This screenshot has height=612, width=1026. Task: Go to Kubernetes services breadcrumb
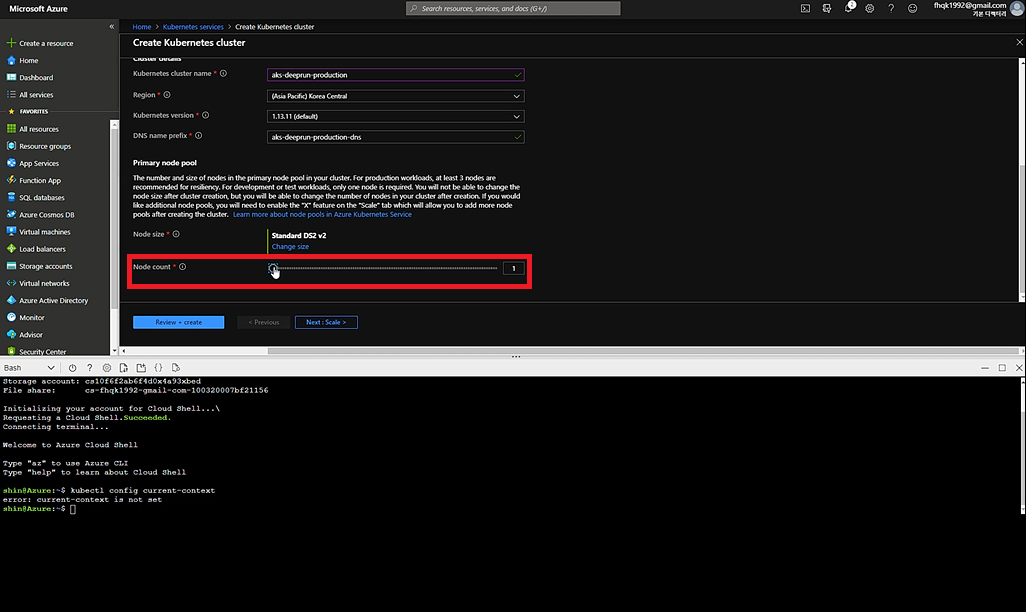coord(193,27)
